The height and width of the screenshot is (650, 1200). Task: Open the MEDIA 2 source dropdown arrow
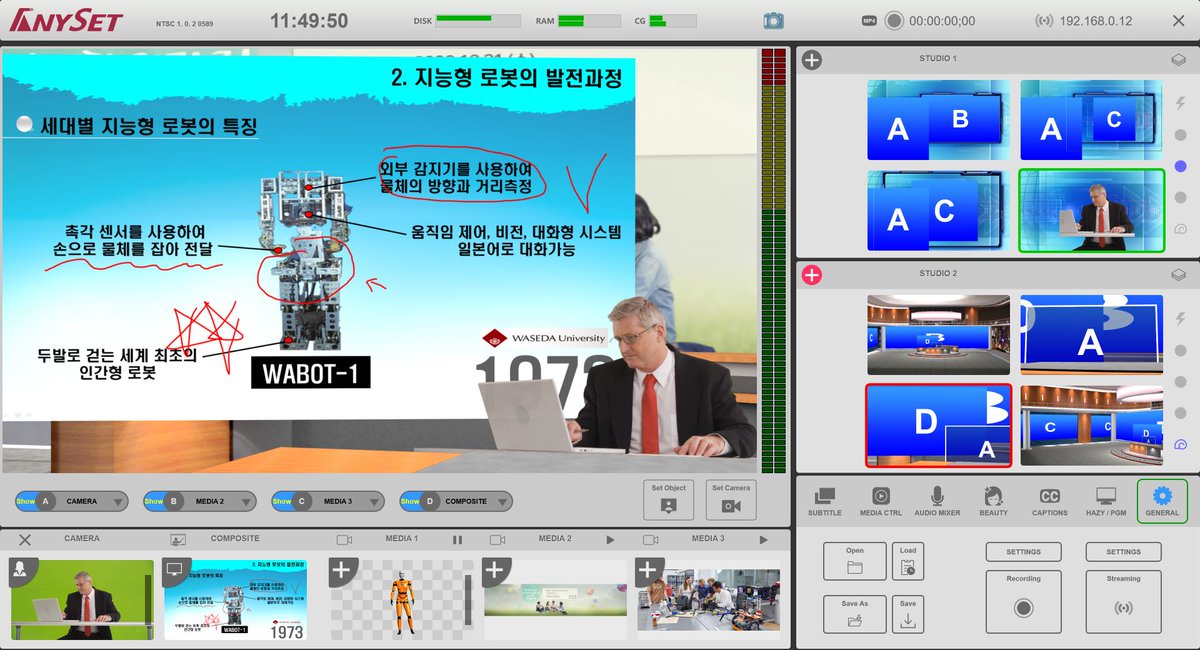(246, 502)
